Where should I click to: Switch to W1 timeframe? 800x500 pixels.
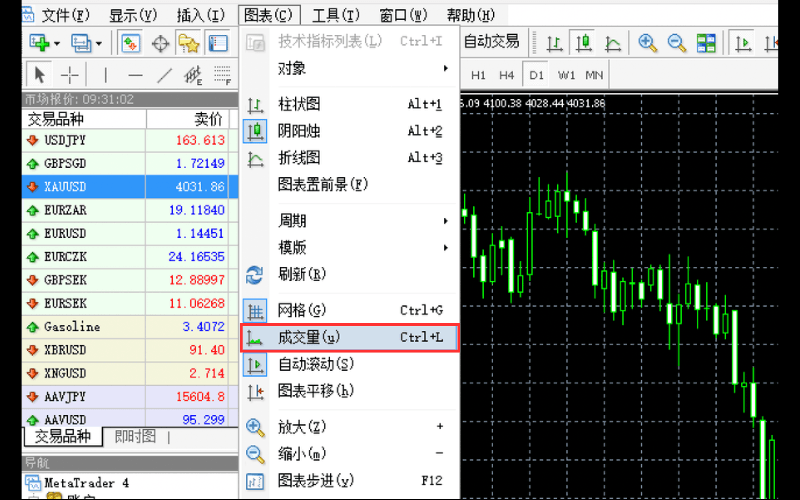coord(566,76)
